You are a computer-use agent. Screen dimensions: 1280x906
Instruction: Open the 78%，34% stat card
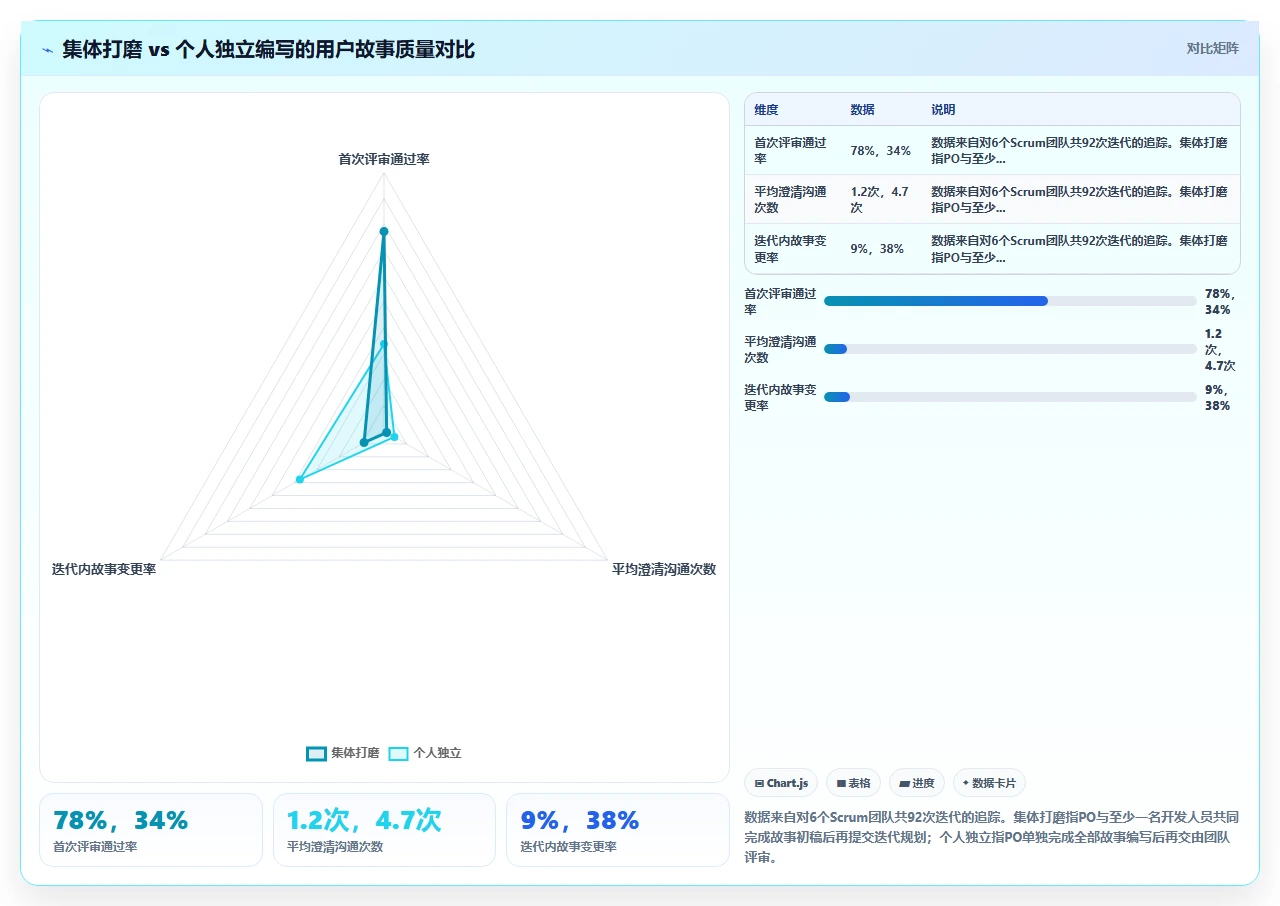(151, 830)
